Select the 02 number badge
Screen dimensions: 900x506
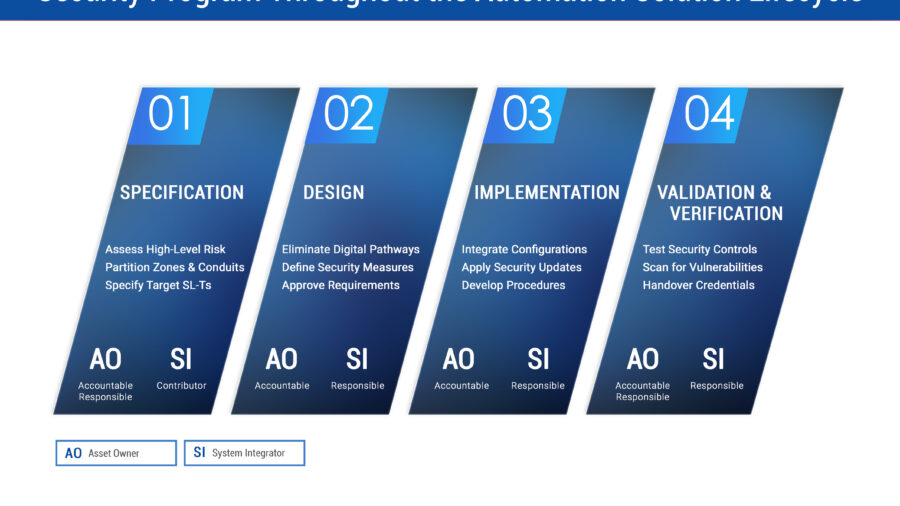tap(348, 115)
